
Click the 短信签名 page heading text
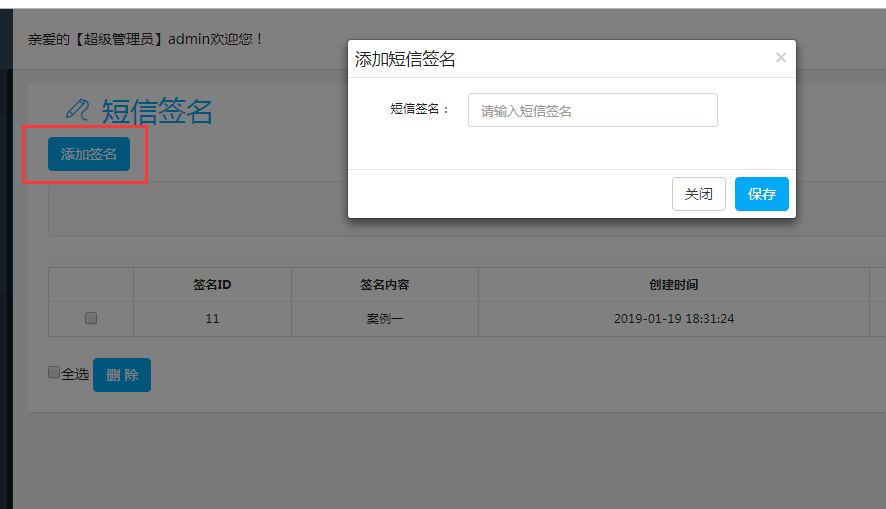pyautogui.click(x=157, y=111)
